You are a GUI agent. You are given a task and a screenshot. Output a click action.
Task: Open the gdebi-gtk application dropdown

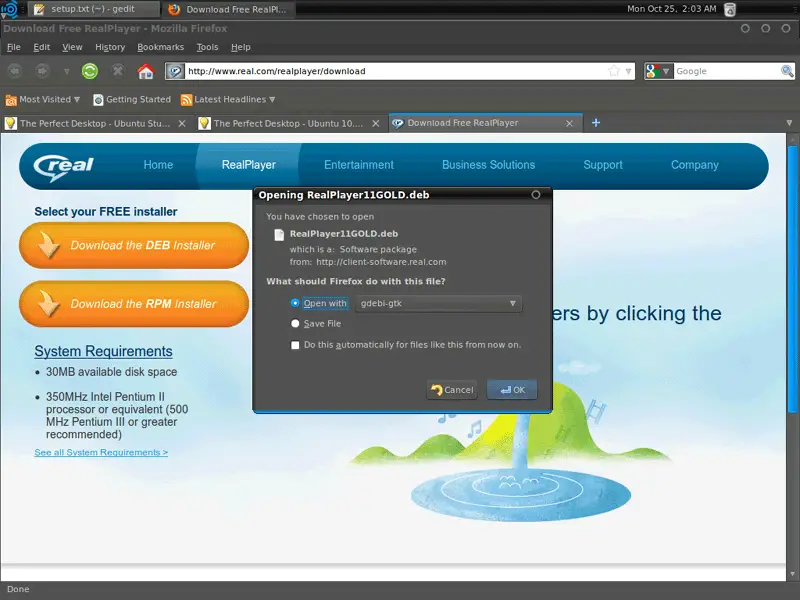click(438, 304)
